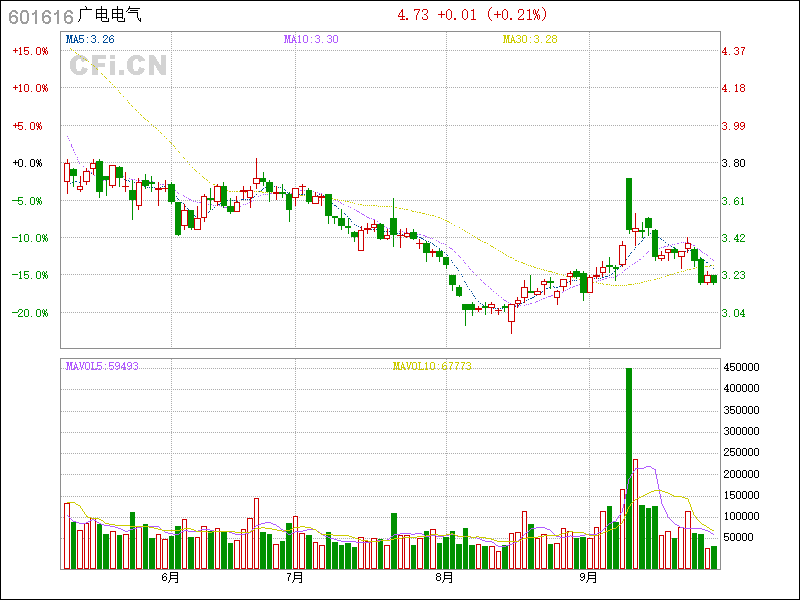Select the 8月 date marker
The height and width of the screenshot is (600, 800).
tap(445, 578)
